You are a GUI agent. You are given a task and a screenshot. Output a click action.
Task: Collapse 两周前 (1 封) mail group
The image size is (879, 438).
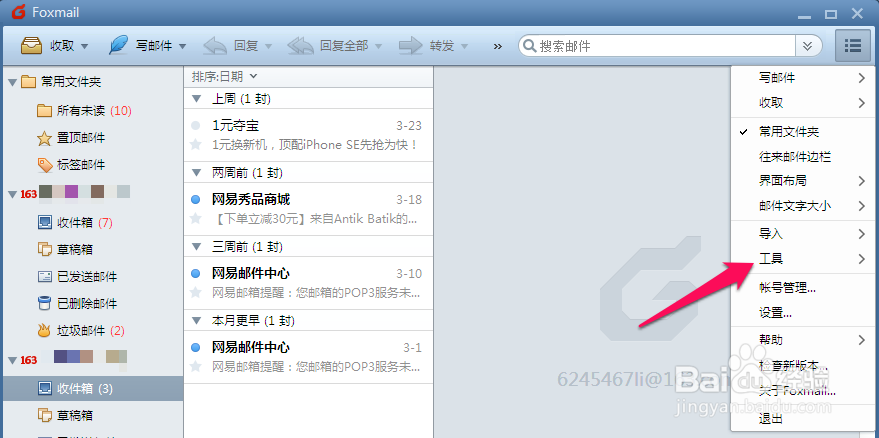point(196,172)
